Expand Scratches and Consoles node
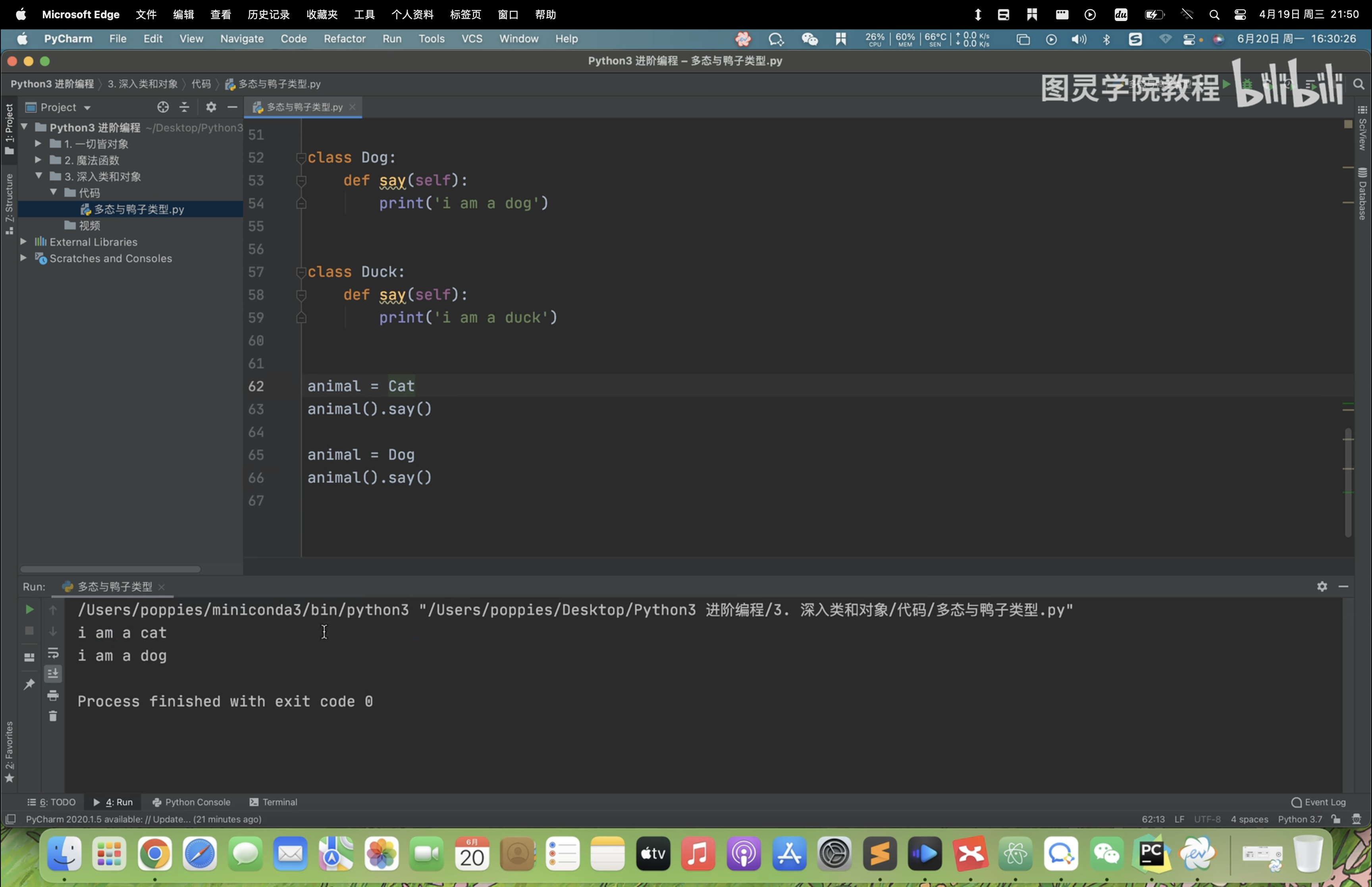The width and height of the screenshot is (1372, 887). 23,257
